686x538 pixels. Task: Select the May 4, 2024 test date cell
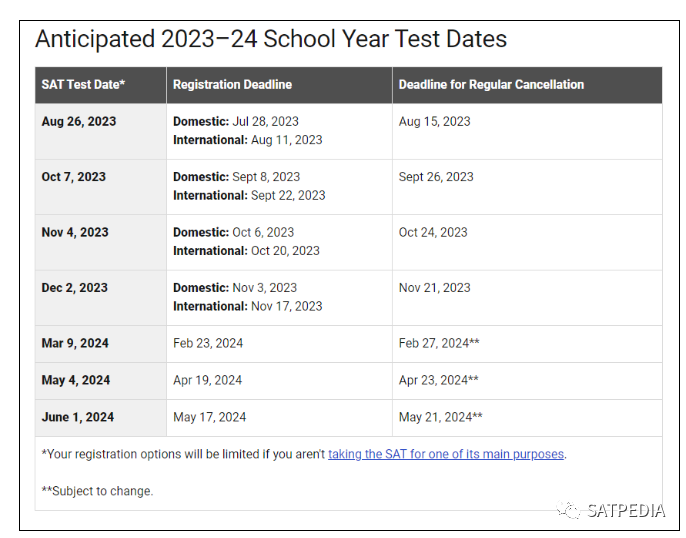[x=75, y=380]
